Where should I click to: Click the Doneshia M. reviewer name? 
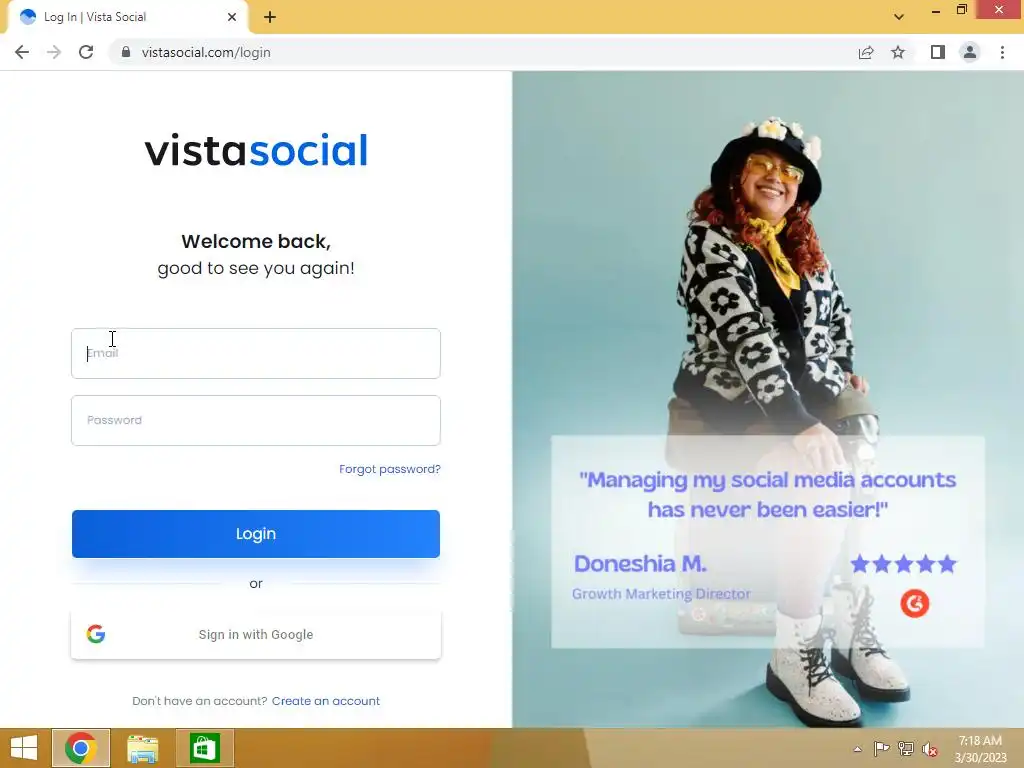[x=640, y=564]
